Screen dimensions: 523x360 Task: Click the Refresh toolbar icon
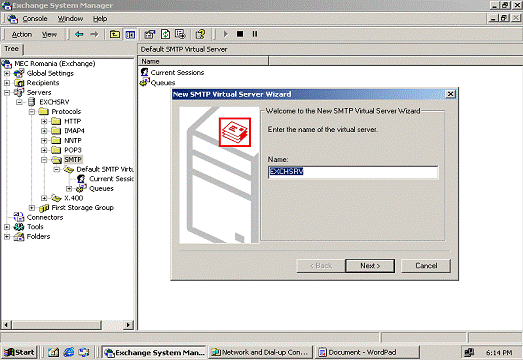click(165, 34)
